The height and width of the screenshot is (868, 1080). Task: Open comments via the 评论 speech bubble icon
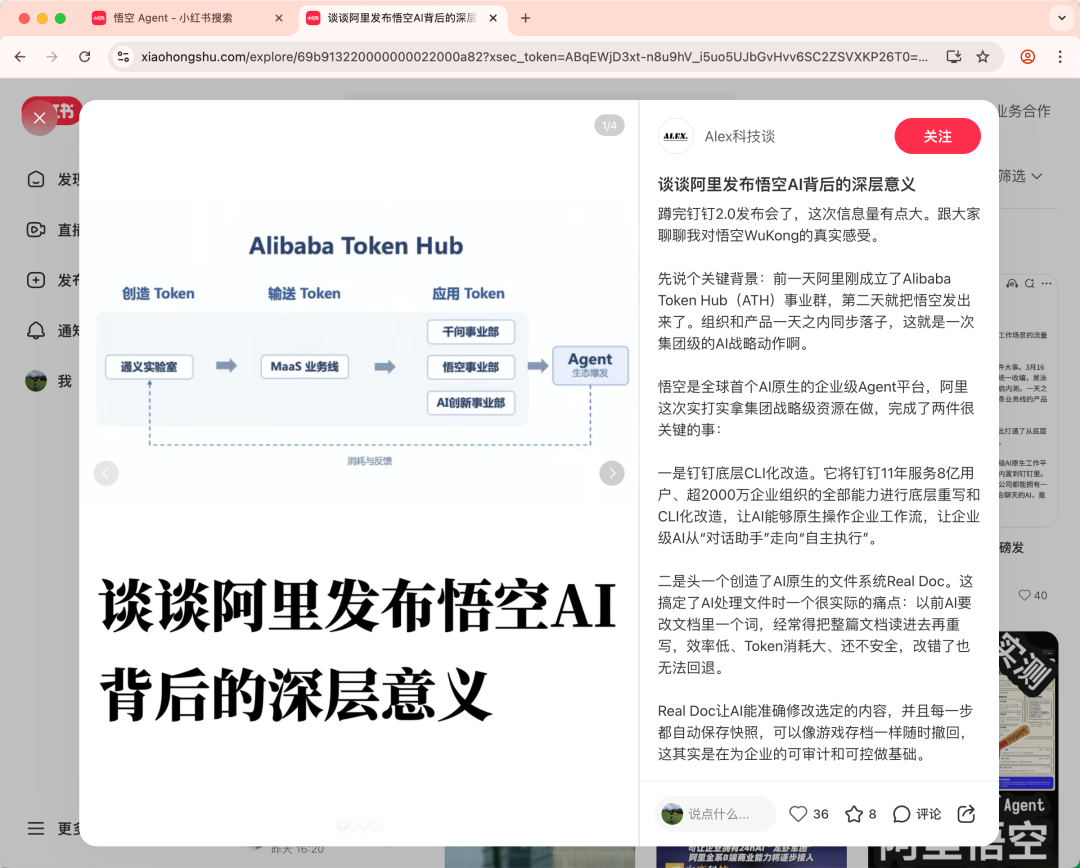click(903, 814)
